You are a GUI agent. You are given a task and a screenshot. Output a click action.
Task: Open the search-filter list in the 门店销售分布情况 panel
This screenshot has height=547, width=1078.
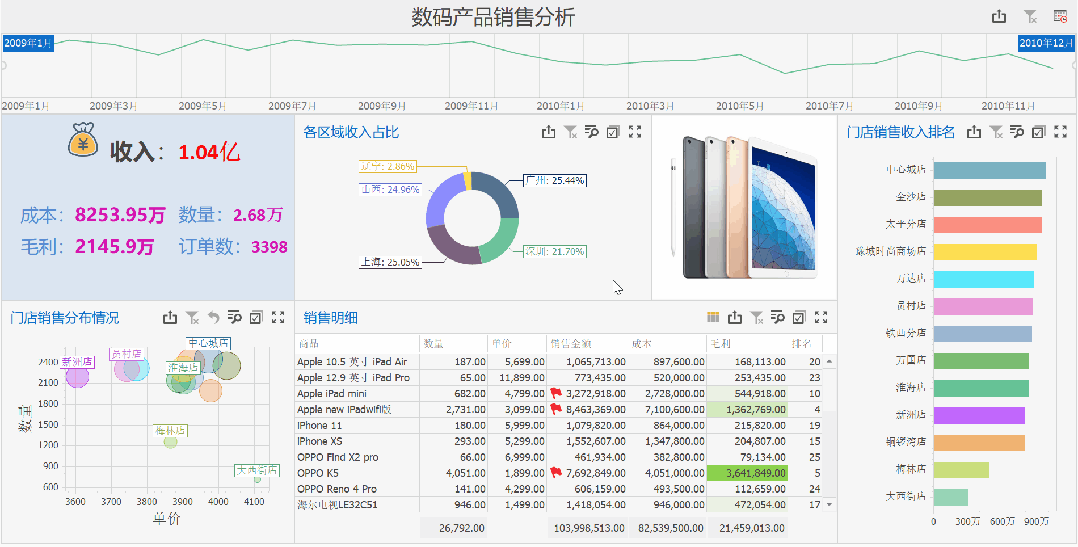234,318
